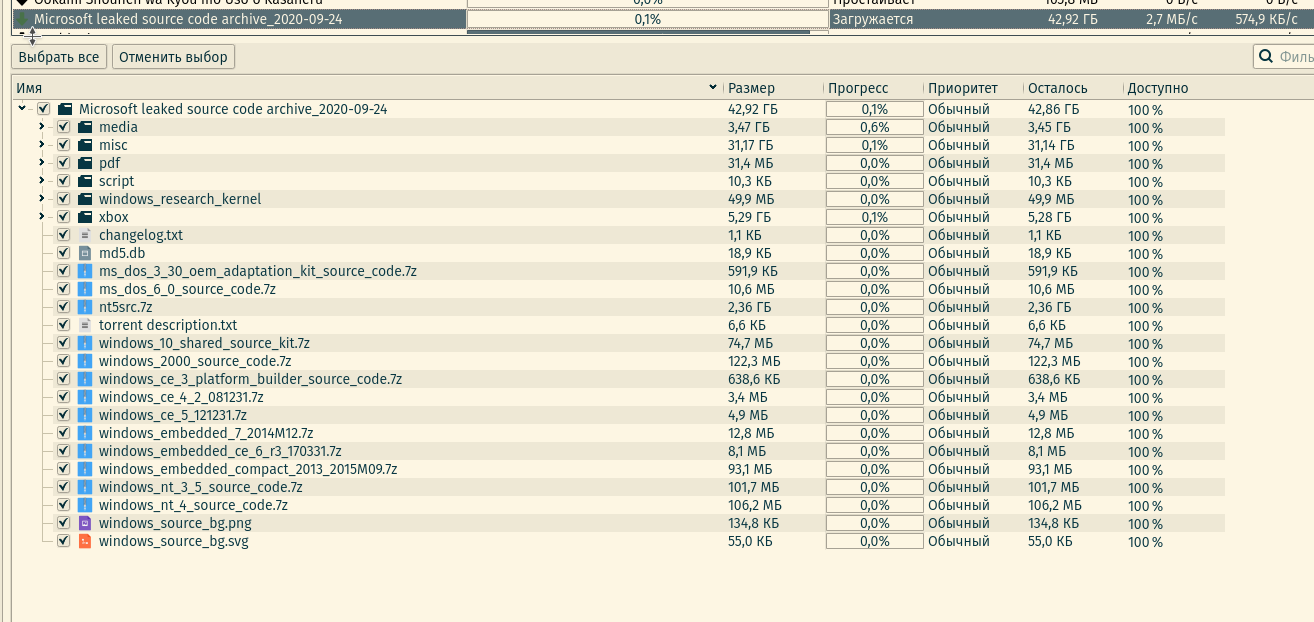Click the windows_2000_source_code.7z archive icon
Viewport: 1314px width, 622px height.
[x=85, y=361]
